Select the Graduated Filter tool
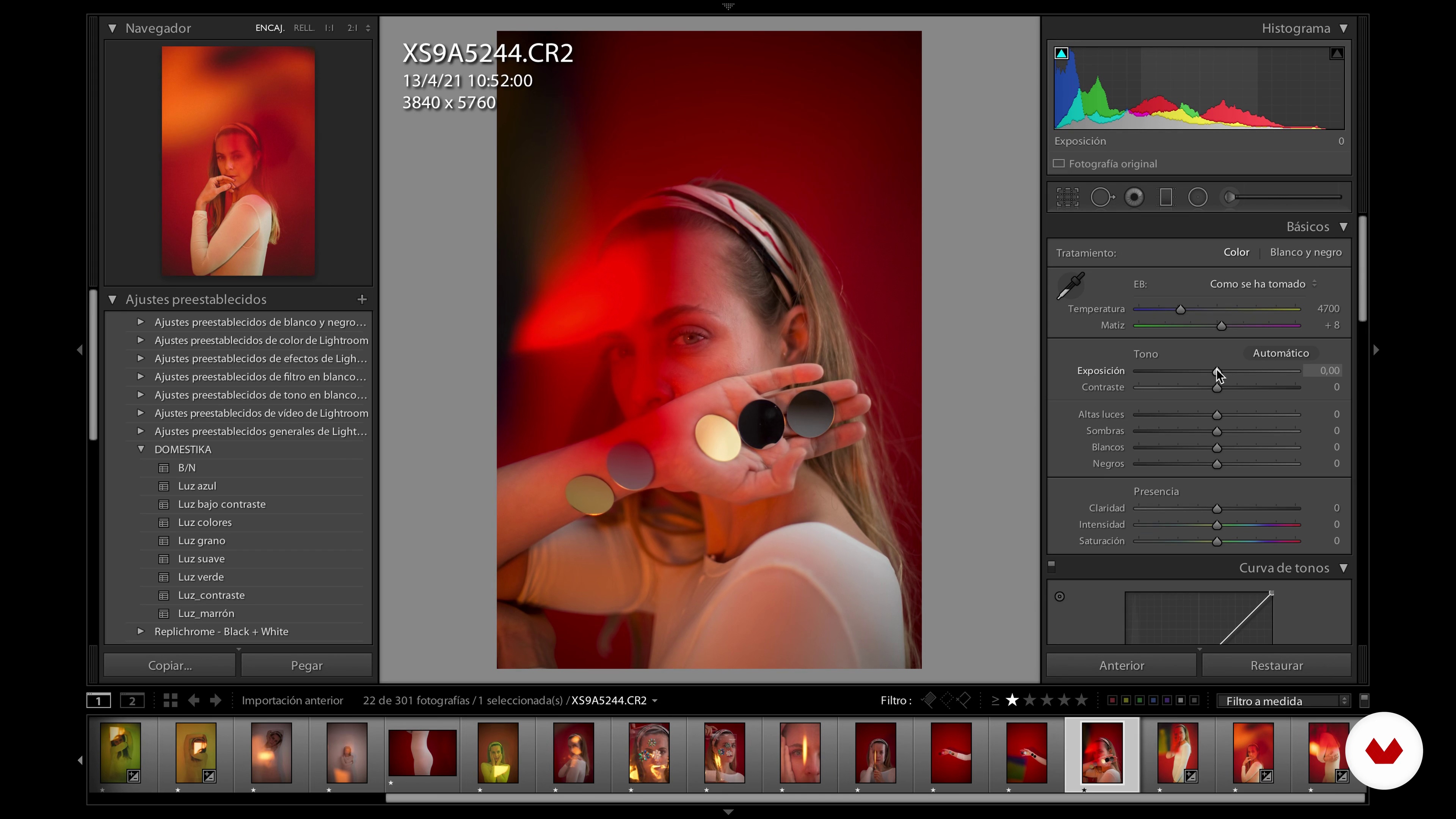The height and width of the screenshot is (819, 1456). click(1166, 197)
